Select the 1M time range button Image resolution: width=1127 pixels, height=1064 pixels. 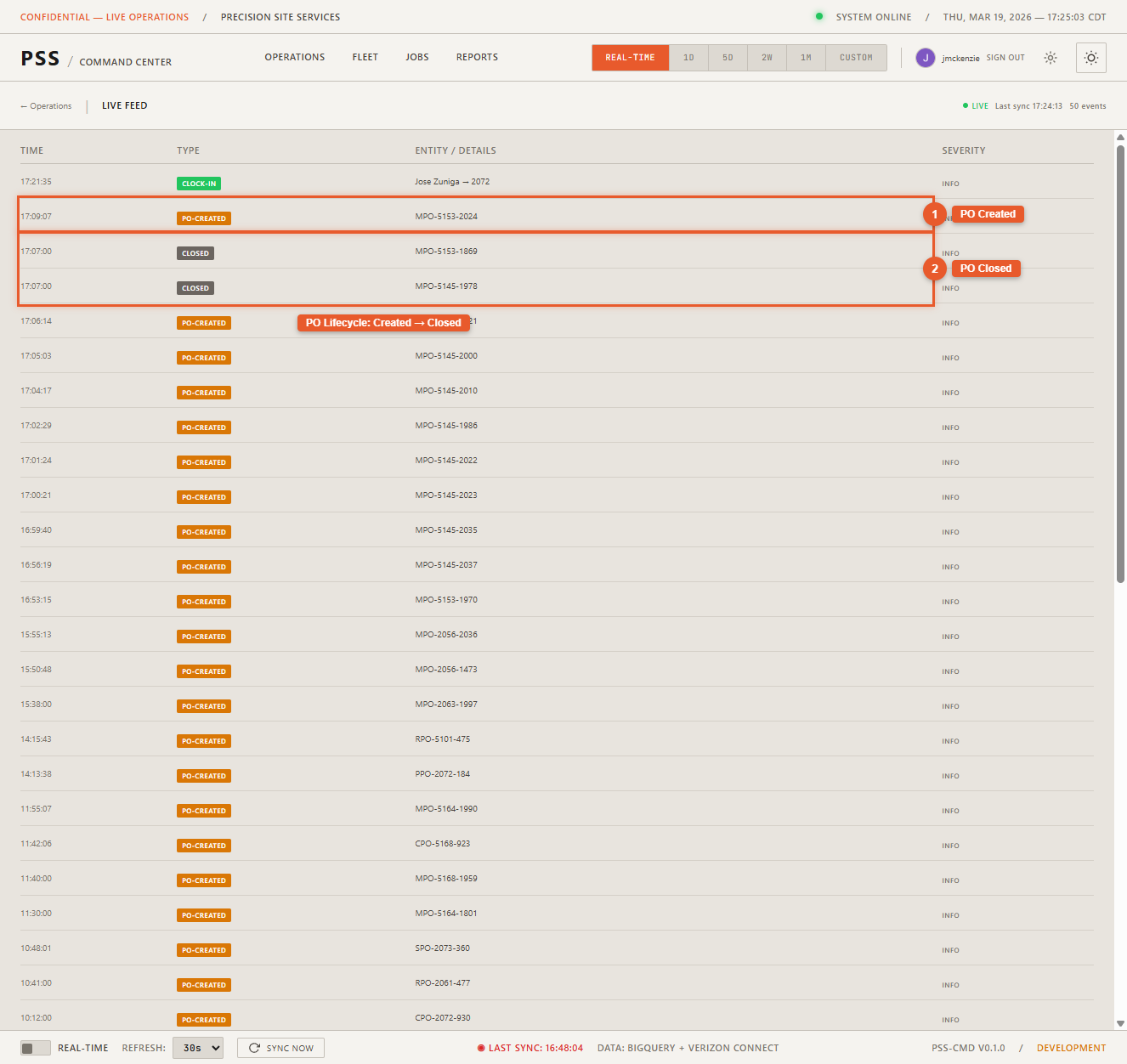[x=806, y=57]
